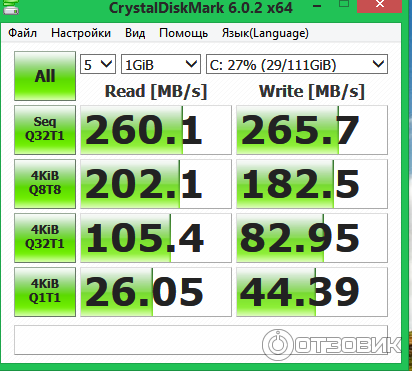Select the 26.05 read result
Viewport: 412px width, 371px height.
click(156, 292)
